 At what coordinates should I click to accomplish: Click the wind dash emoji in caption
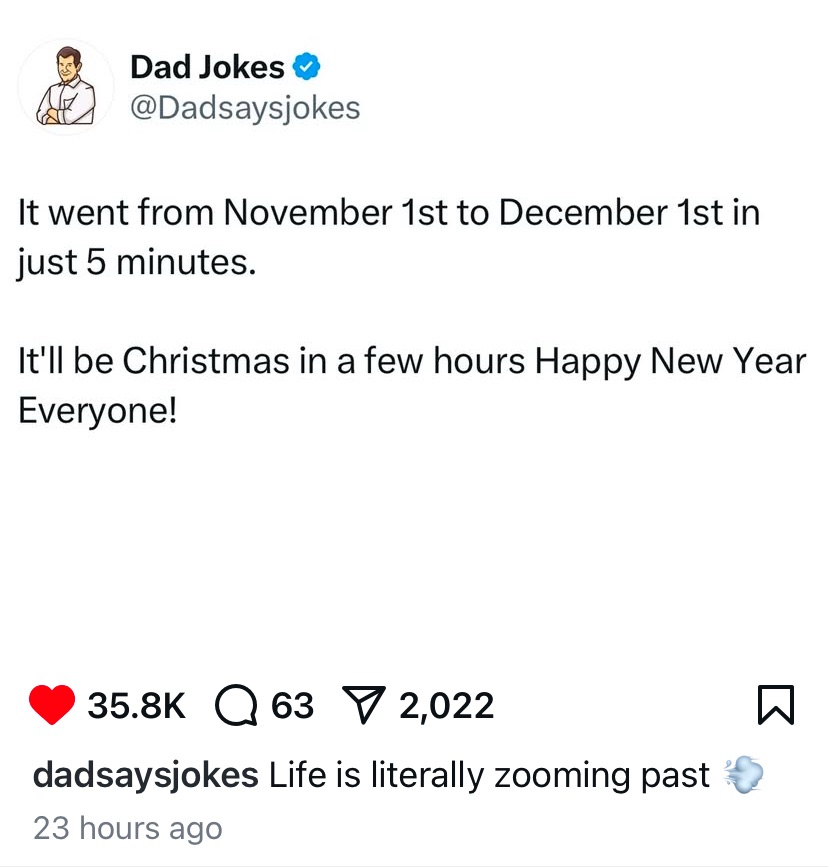742,774
